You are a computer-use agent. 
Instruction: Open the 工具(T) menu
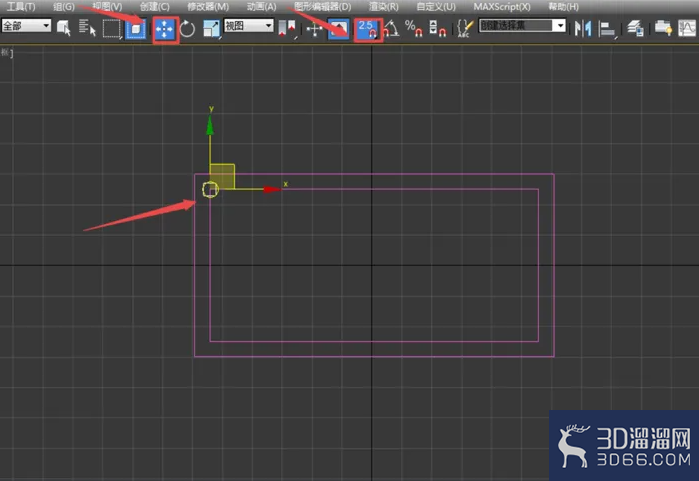pyautogui.click(x=21, y=7)
